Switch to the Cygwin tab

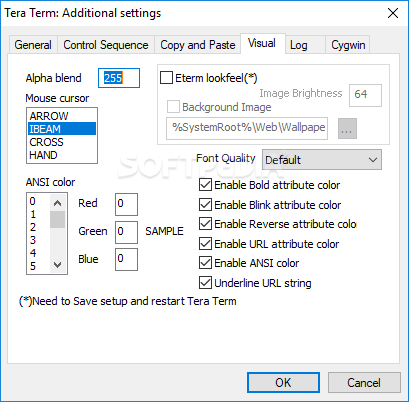348,45
